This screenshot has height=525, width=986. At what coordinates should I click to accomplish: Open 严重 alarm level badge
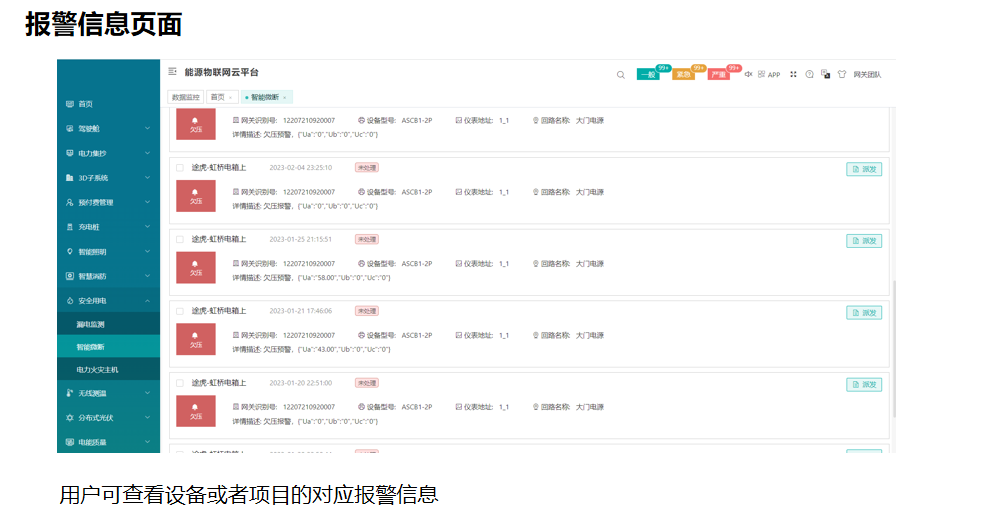point(719,75)
